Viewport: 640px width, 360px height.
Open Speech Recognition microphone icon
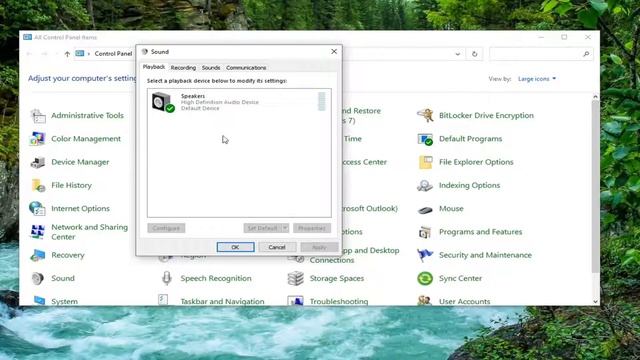point(167,278)
